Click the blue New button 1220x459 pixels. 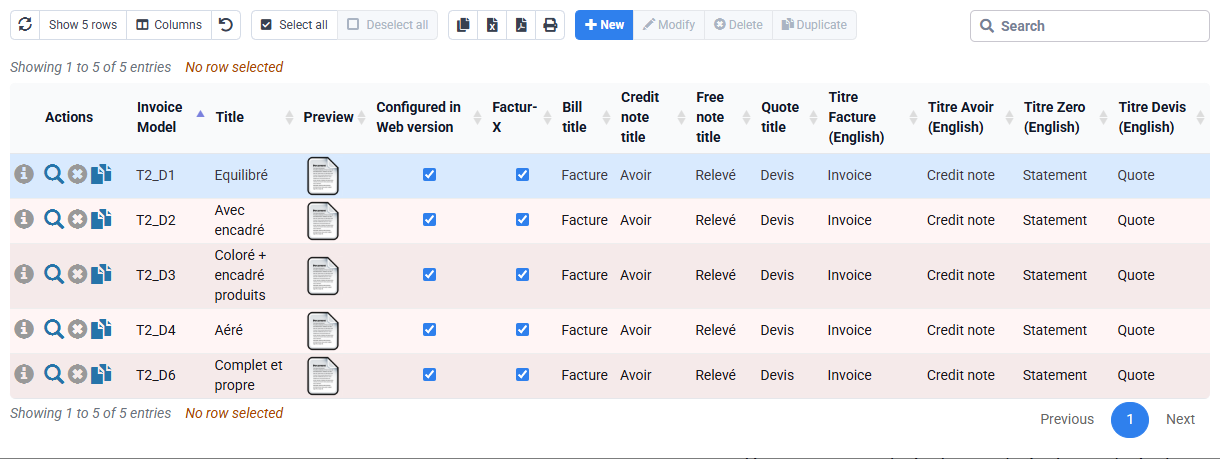click(604, 25)
